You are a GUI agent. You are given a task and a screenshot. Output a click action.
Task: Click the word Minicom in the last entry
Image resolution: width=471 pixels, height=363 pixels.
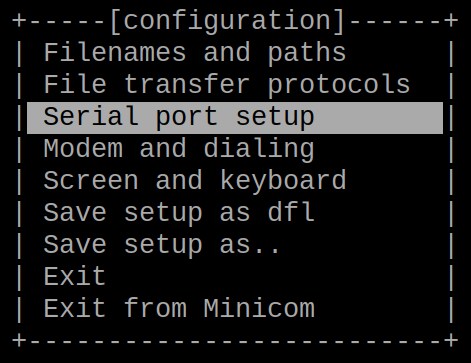pyautogui.click(x=259, y=308)
